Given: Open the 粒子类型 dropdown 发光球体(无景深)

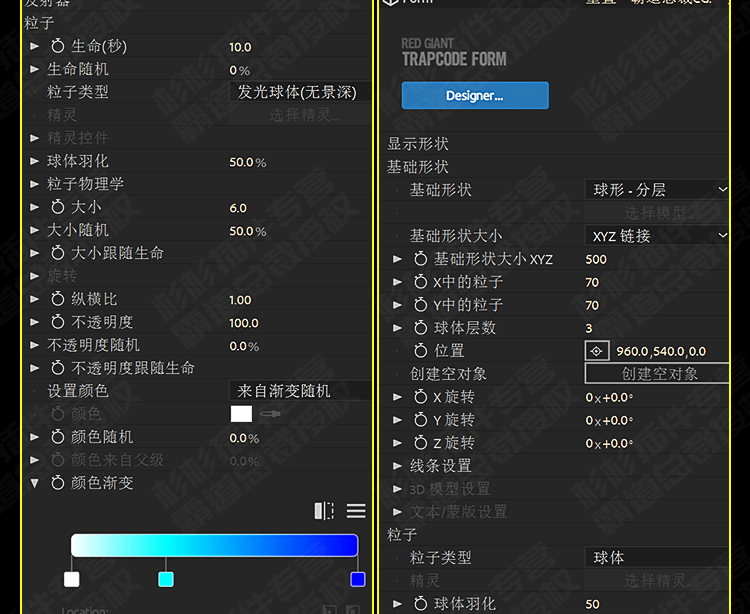Looking at the screenshot, I should pyautogui.click(x=300, y=92).
